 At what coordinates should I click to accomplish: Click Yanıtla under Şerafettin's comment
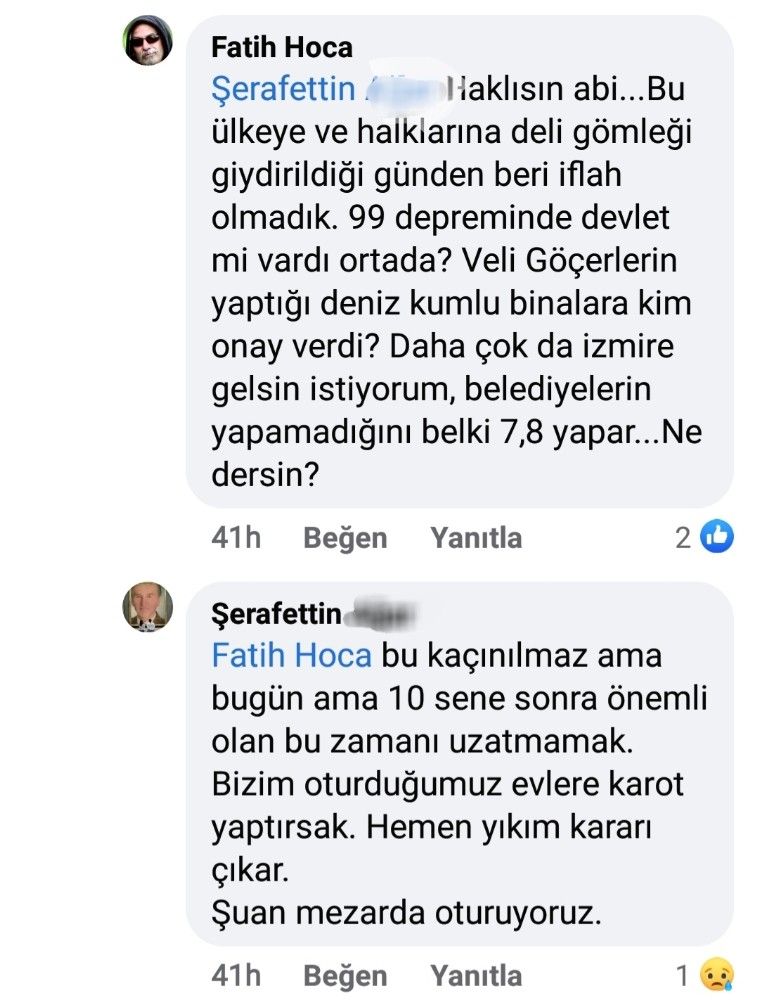pyautogui.click(x=476, y=975)
